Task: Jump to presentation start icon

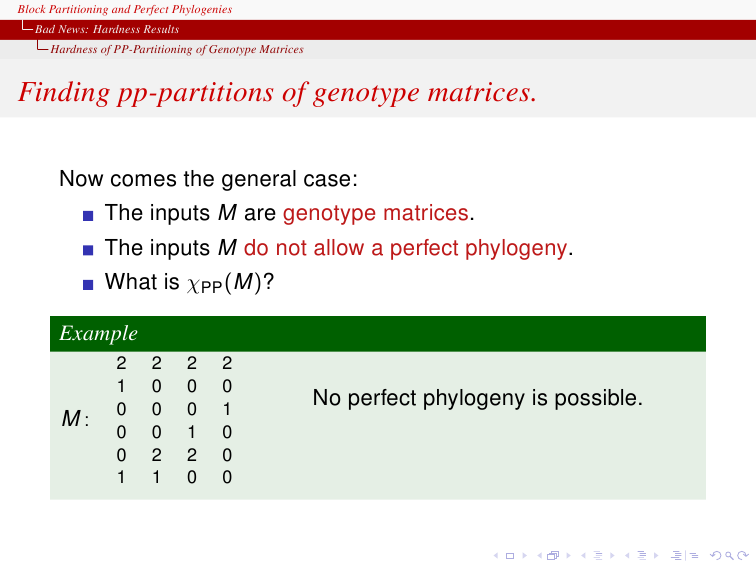Action: pyautogui.click(x=677, y=555)
